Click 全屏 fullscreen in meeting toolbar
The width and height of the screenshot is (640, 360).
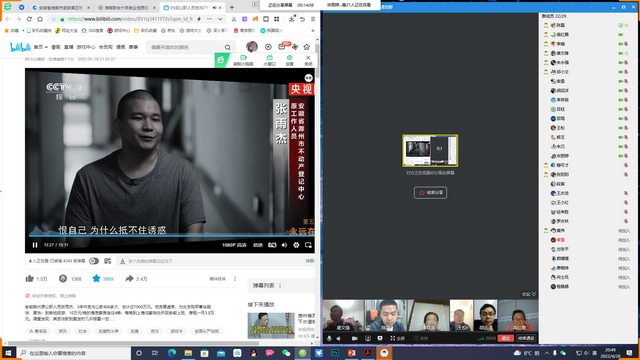point(397,338)
